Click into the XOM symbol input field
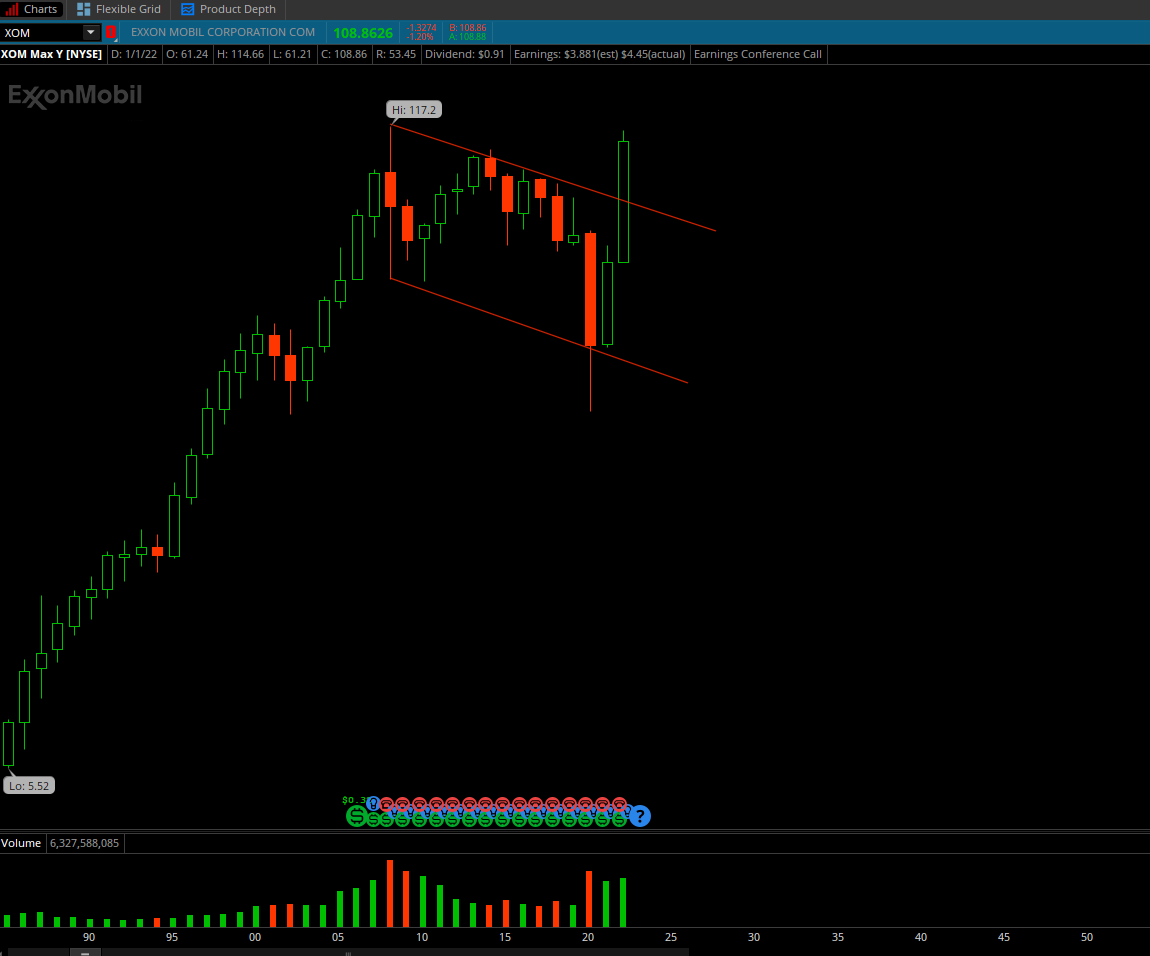1150x956 pixels. coord(40,33)
